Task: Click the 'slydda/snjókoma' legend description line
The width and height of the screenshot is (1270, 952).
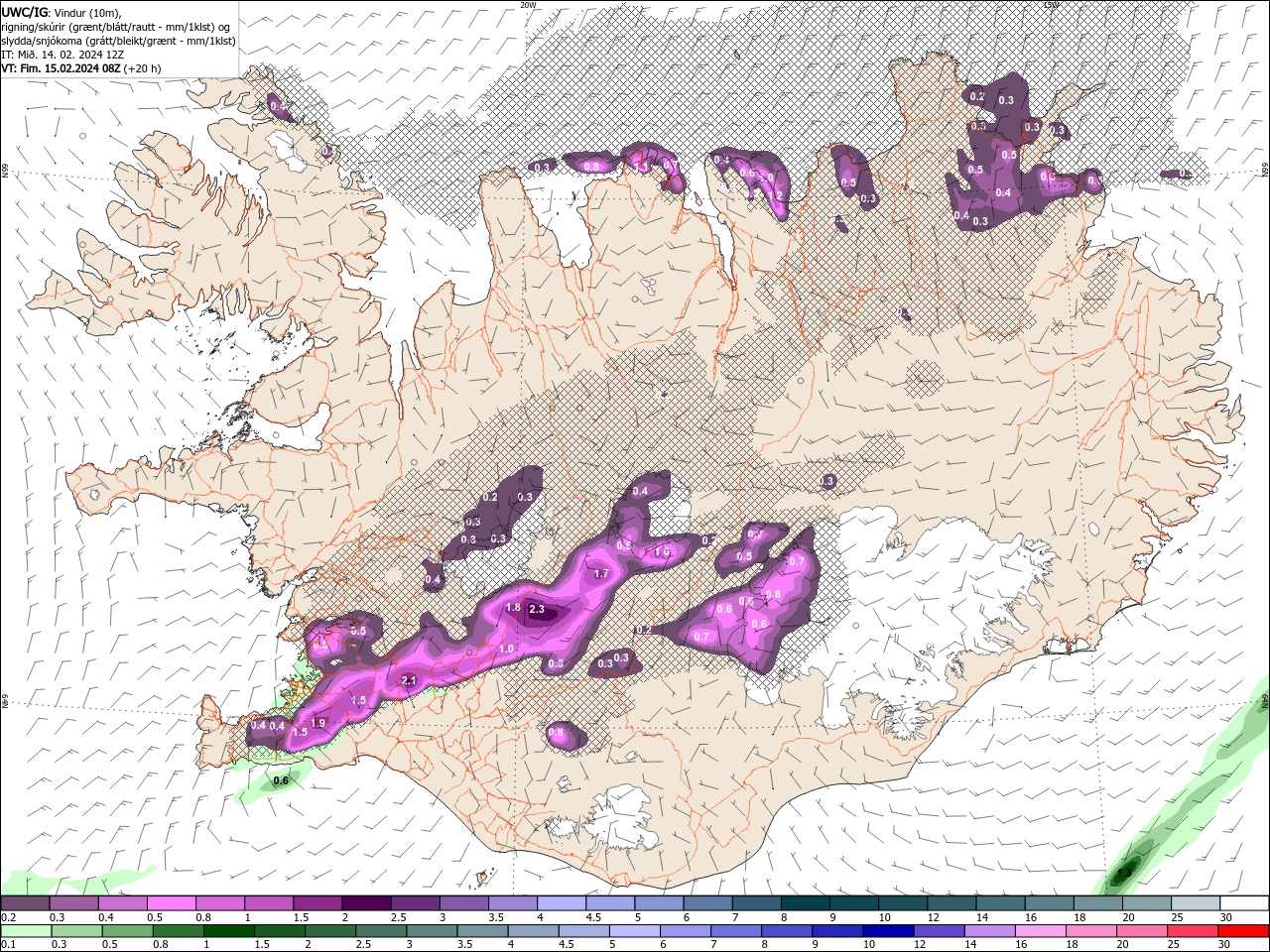Action: tap(118, 41)
